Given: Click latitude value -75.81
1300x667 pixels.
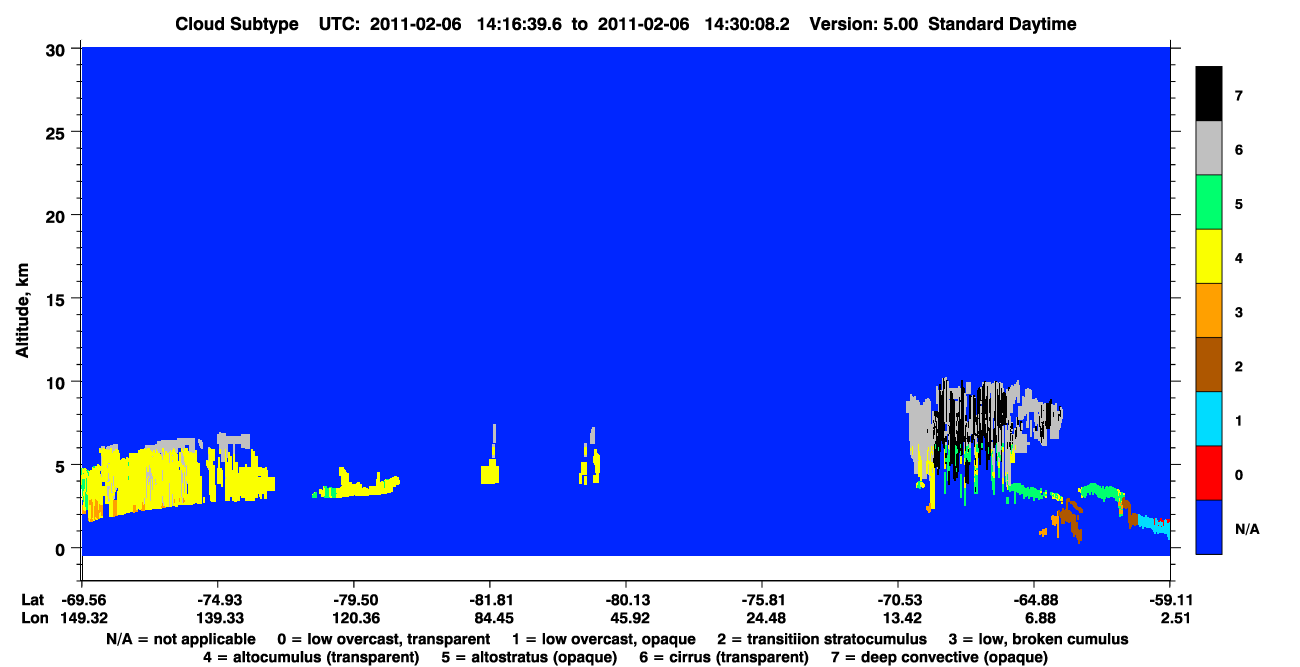Looking at the screenshot, I should coord(762,600).
